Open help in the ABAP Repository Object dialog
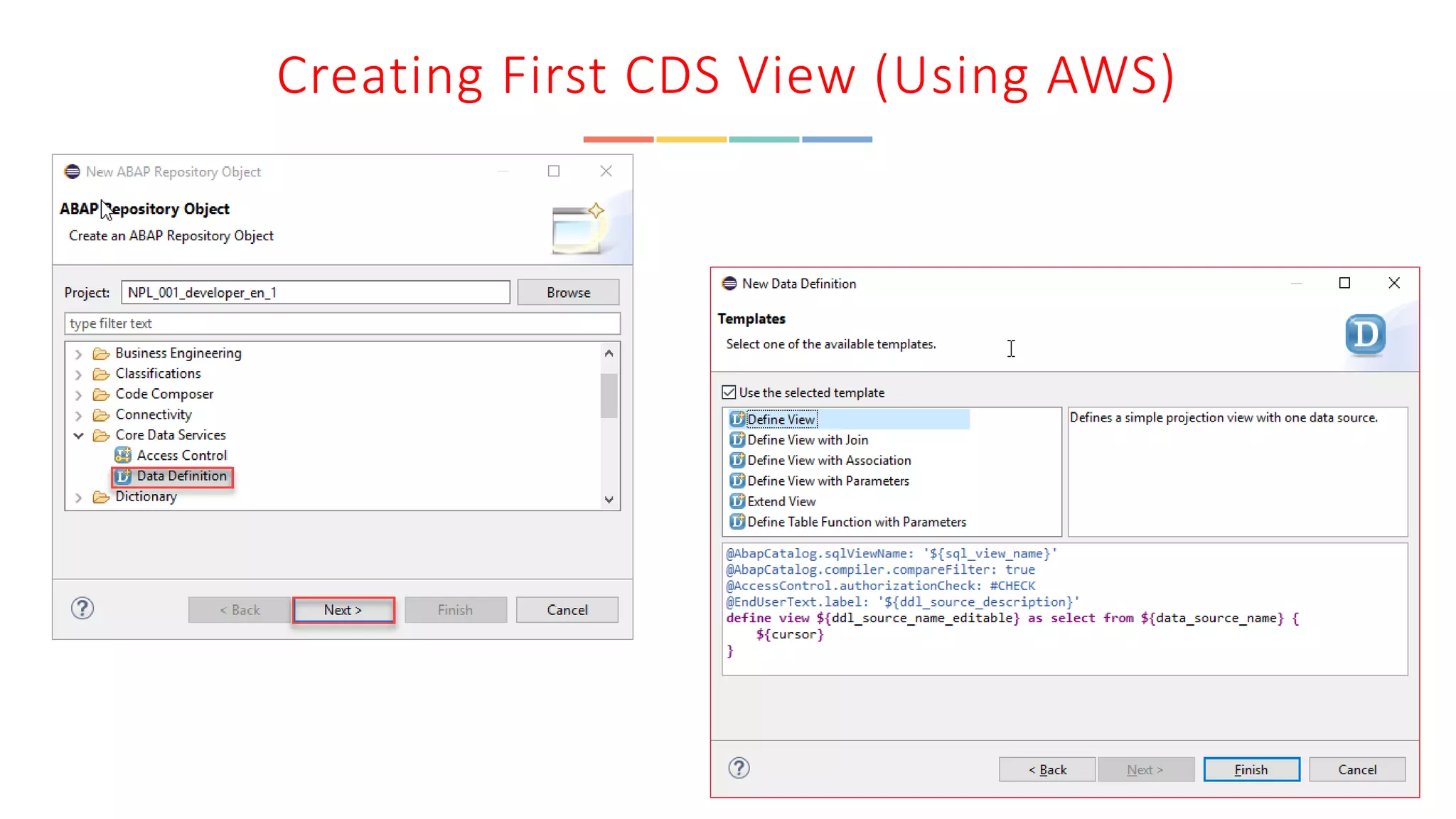This screenshot has width=1456, height=819. coord(82,609)
